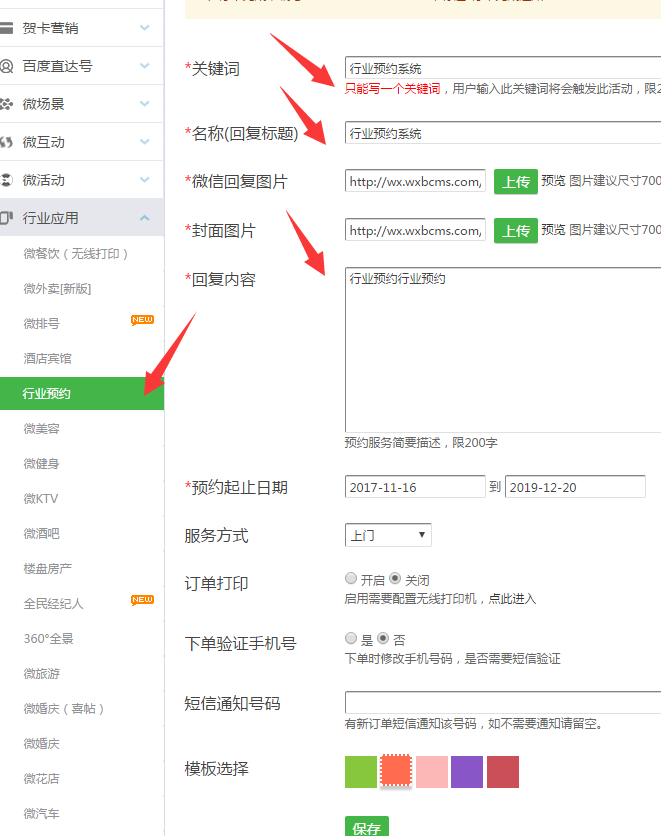Open 微健身 menu item

(x=42, y=464)
